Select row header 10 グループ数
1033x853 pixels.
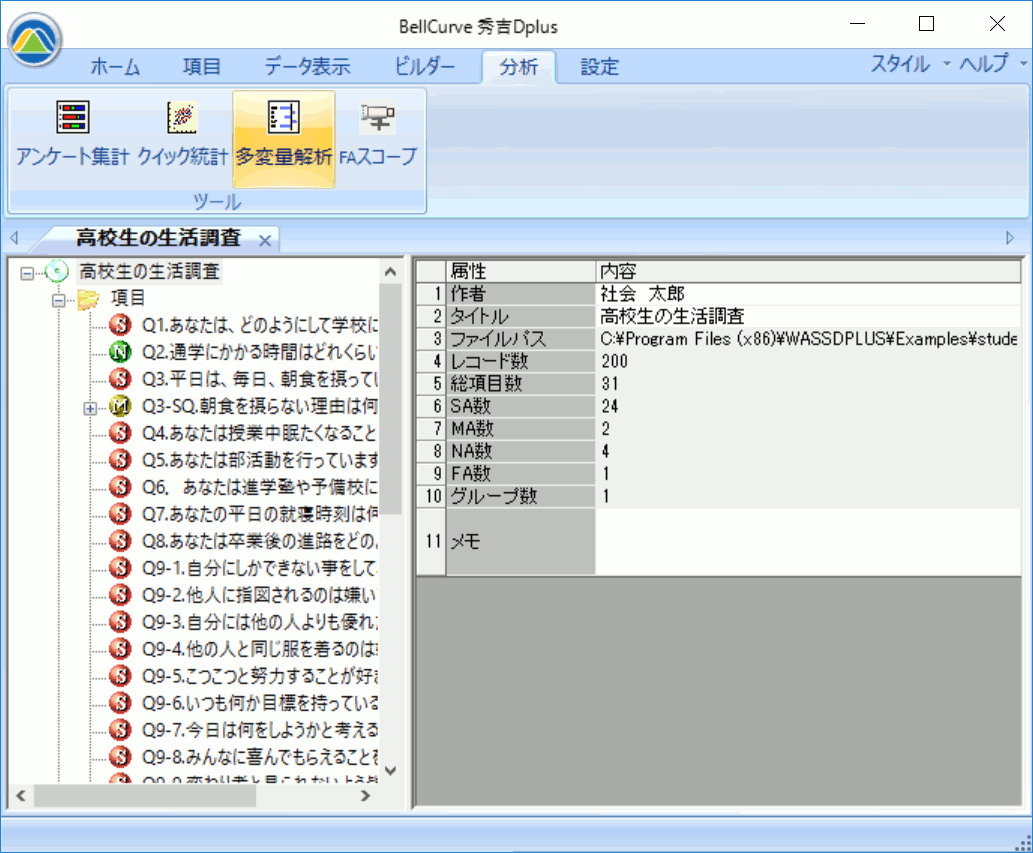(432, 496)
